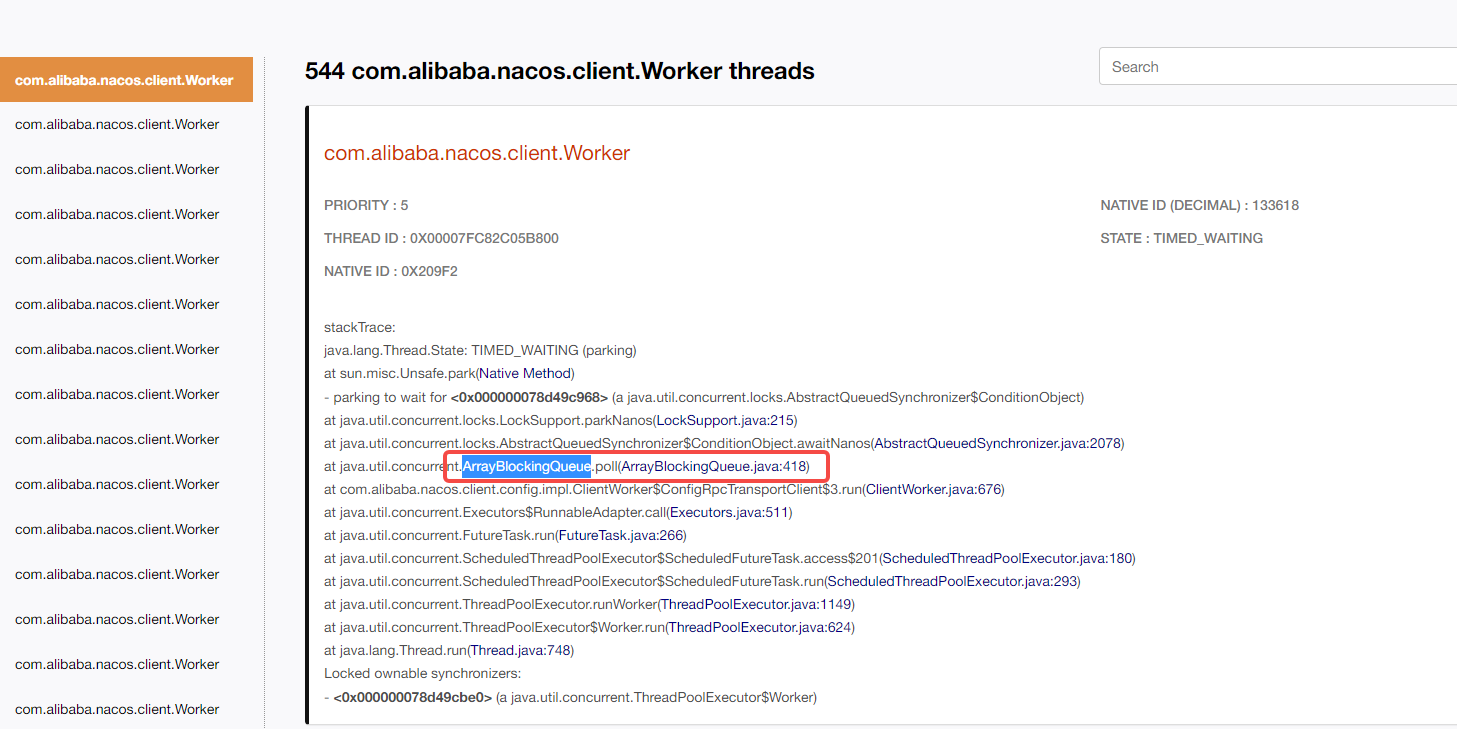Click the bold address <0x000000078d49cbe0>
1457x729 pixels.
coord(413,697)
